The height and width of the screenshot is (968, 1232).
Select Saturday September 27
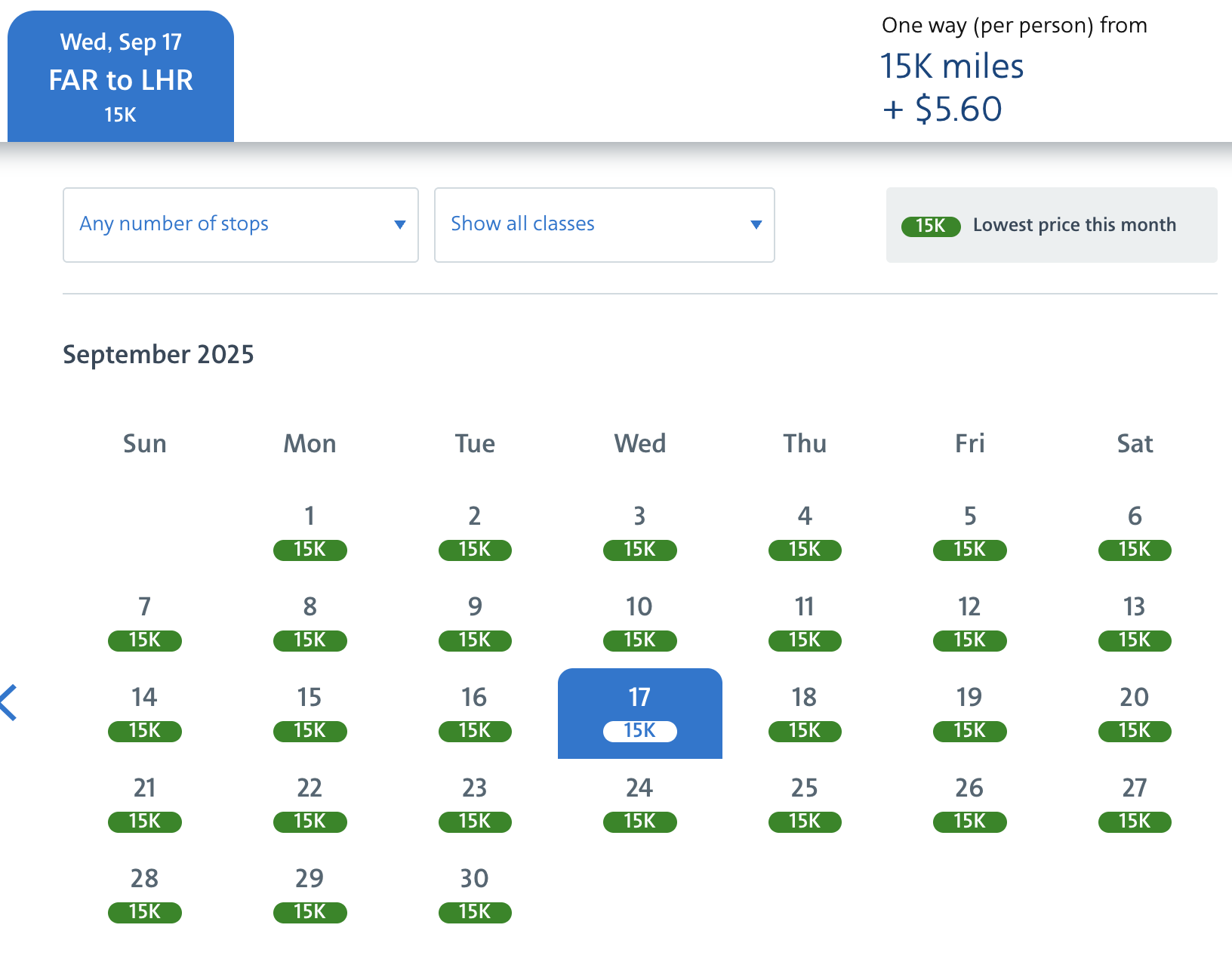coord(1135,804)
